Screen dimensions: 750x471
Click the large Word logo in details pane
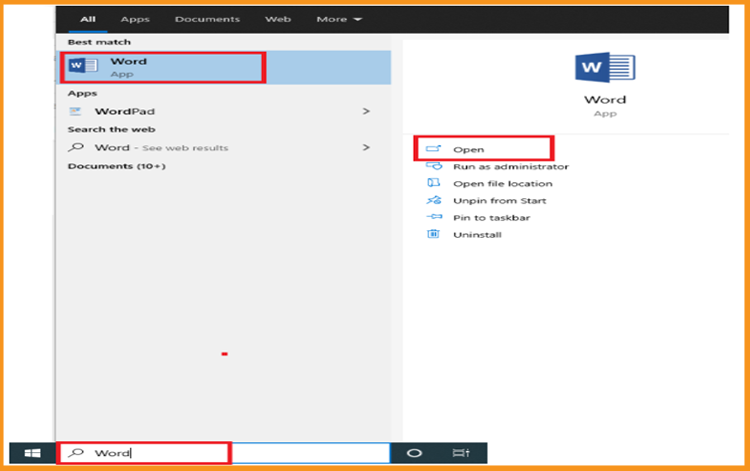(x=605, y=67)
